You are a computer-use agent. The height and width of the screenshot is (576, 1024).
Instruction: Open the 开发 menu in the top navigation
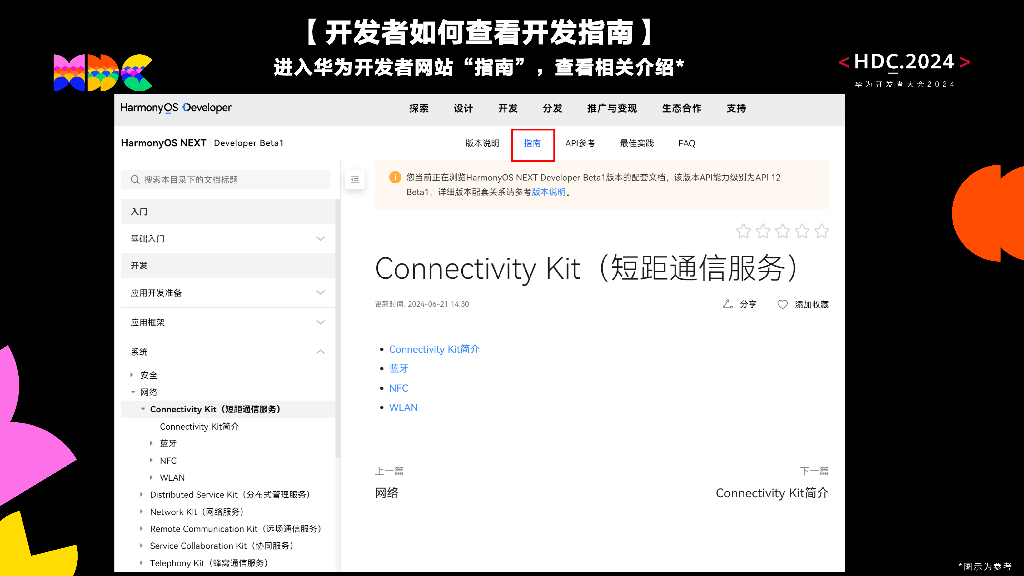point(507,108)
